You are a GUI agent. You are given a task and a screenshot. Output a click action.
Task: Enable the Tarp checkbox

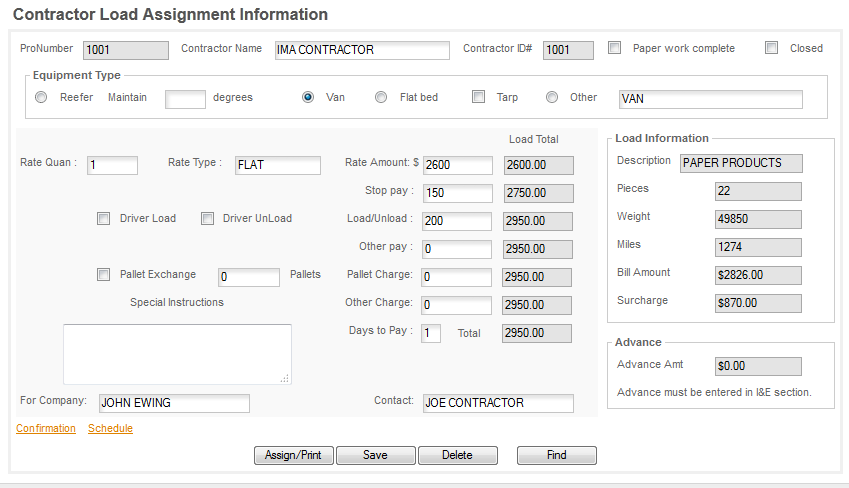coord(478,97)
